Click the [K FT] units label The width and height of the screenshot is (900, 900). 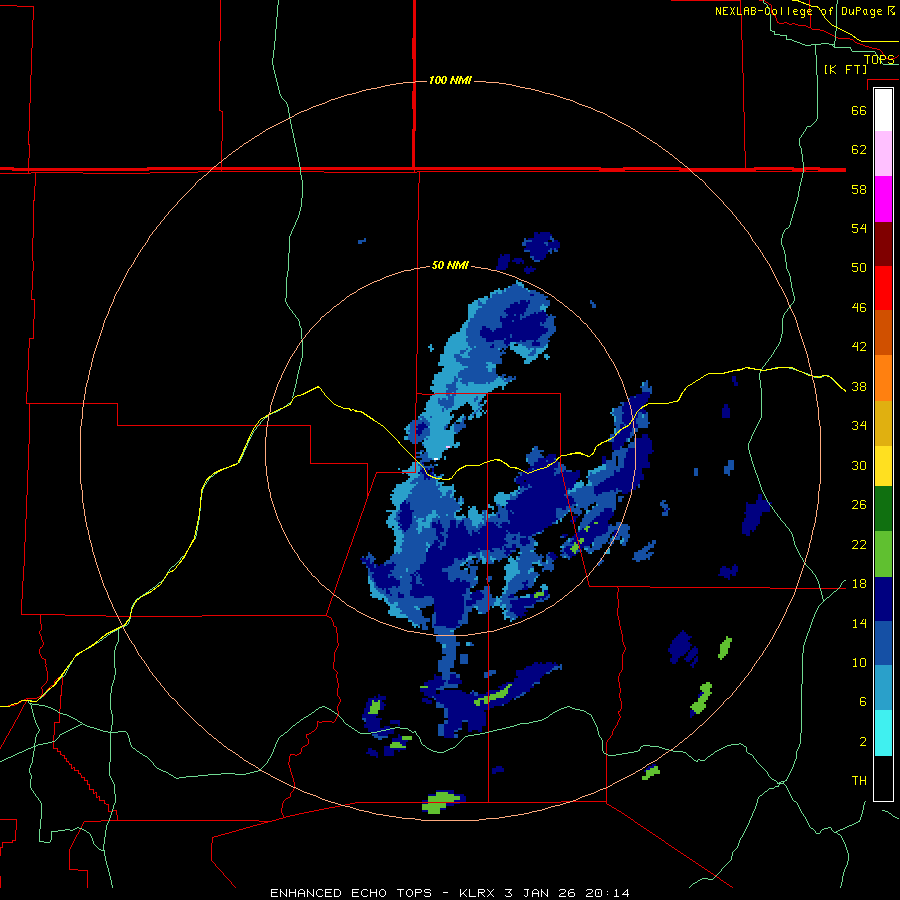[845, 69]
